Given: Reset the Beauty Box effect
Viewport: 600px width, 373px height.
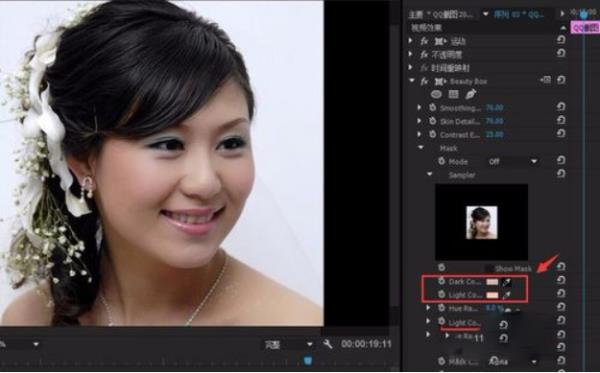Looking at the screenshot, I should coord(561,80).
